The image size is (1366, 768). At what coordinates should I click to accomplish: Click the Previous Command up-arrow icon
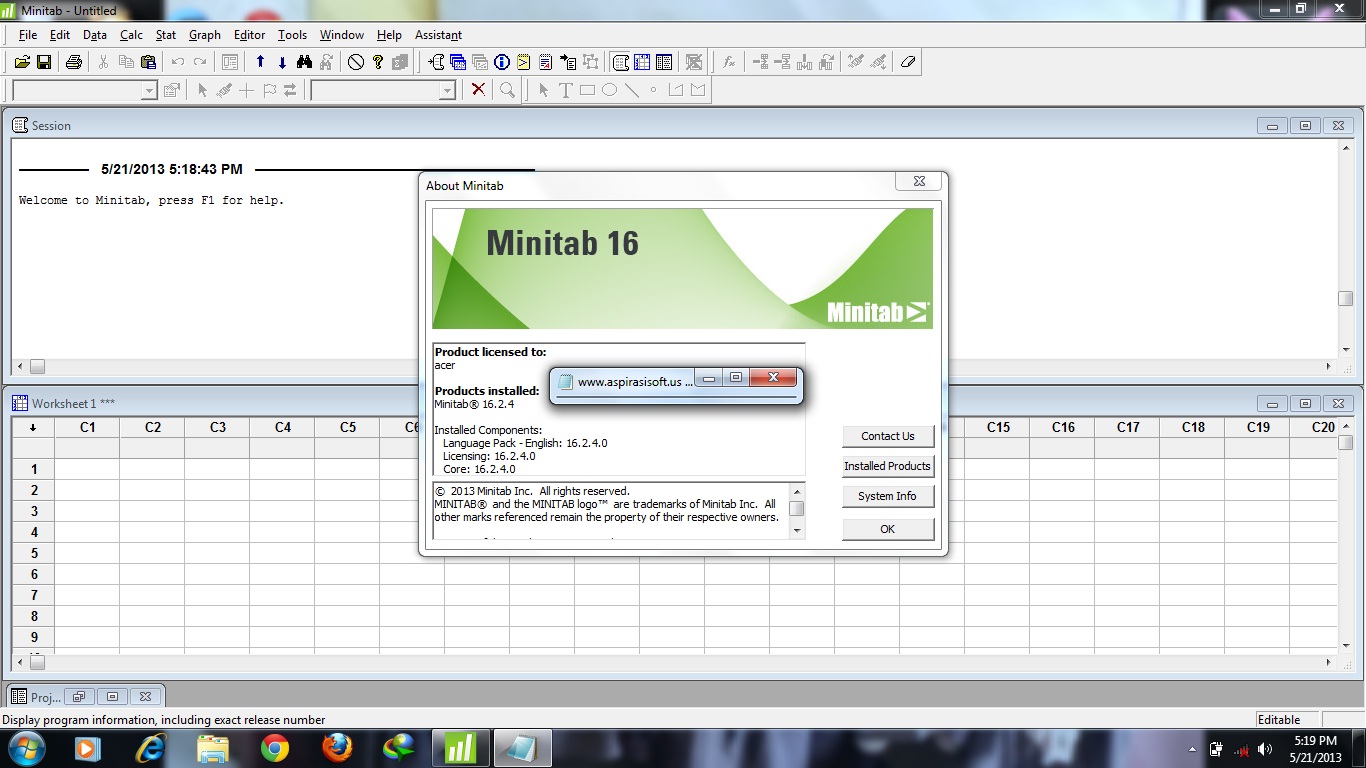(x=260, y=62)
